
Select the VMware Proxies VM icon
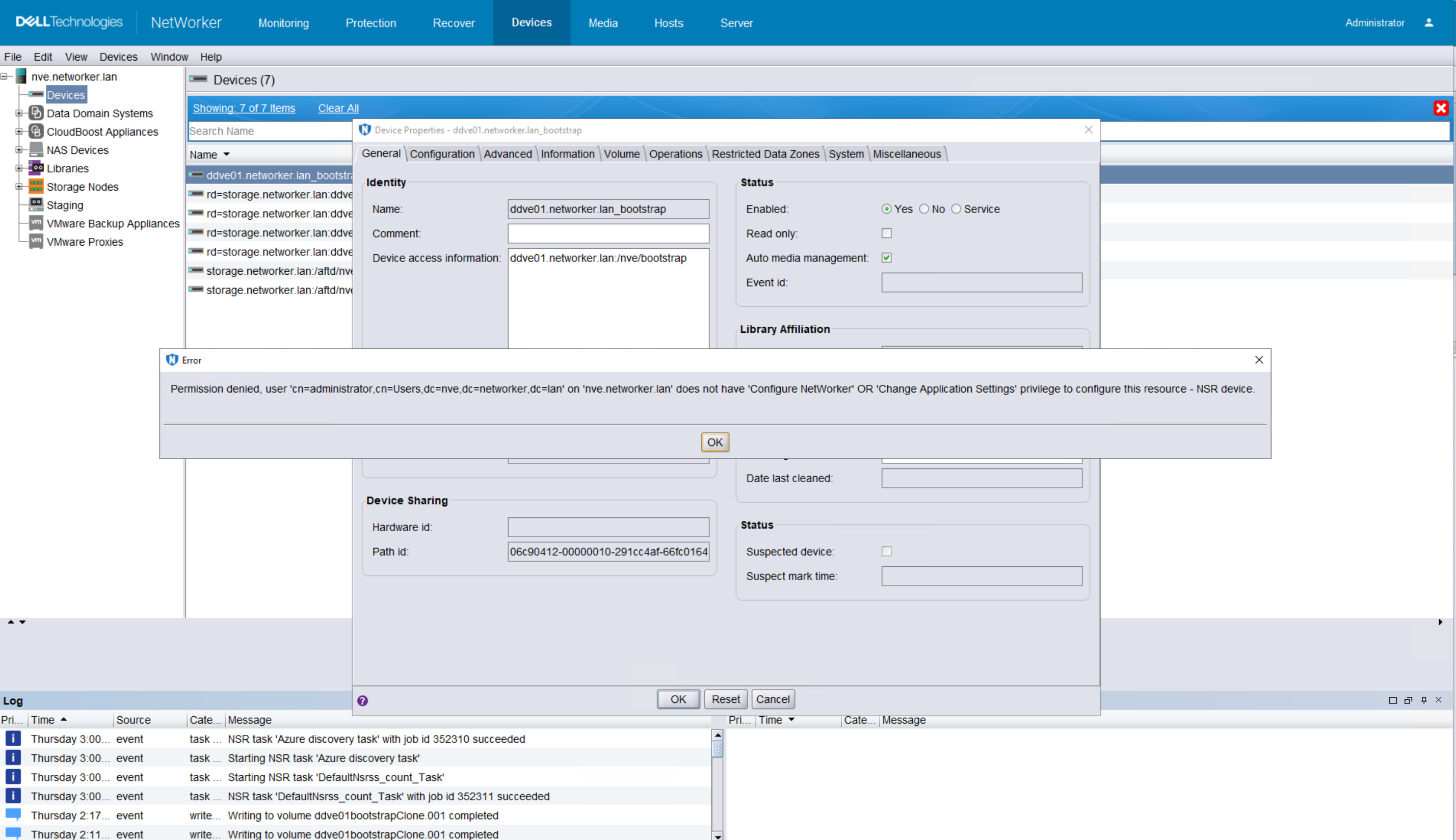[x=35, y=242]
